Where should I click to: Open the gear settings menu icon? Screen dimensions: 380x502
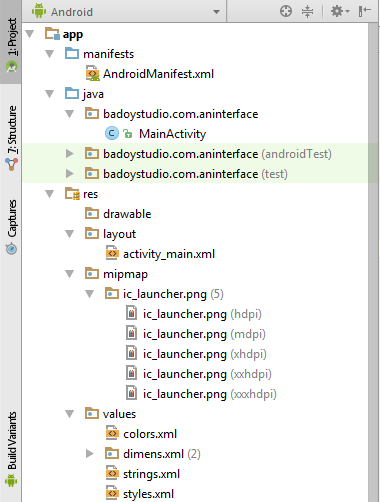(339, 11)
